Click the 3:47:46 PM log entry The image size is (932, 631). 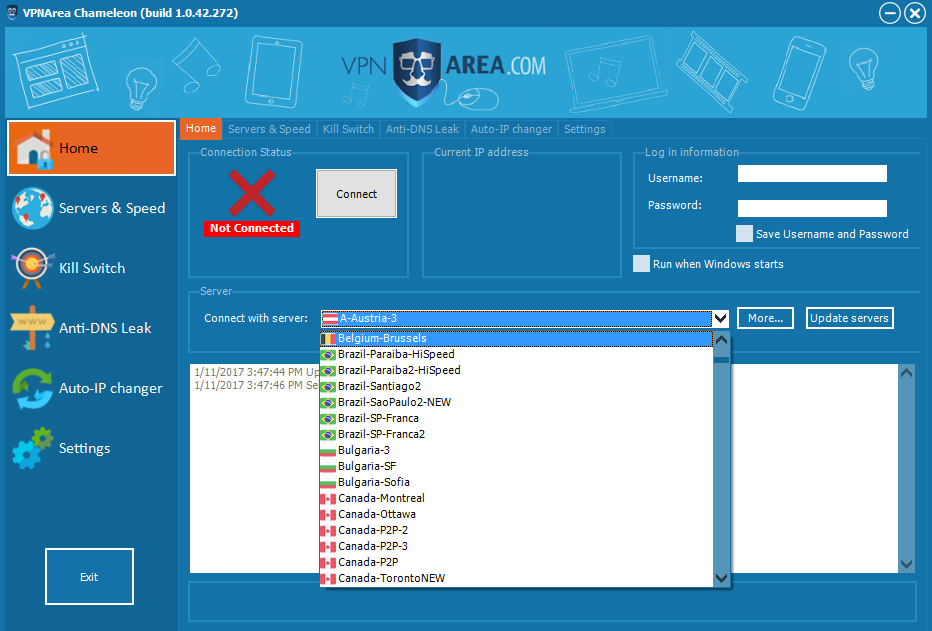(257, 385)
